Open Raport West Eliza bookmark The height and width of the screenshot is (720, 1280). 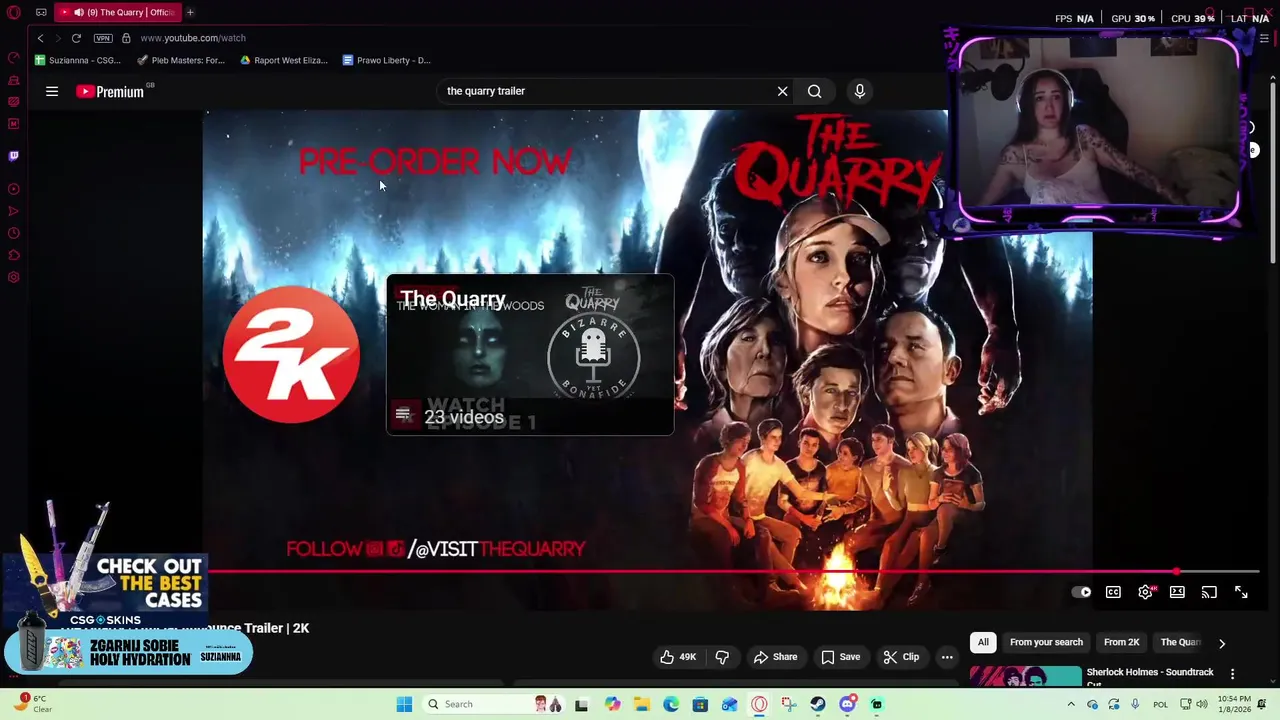click(x=284, y=60)
